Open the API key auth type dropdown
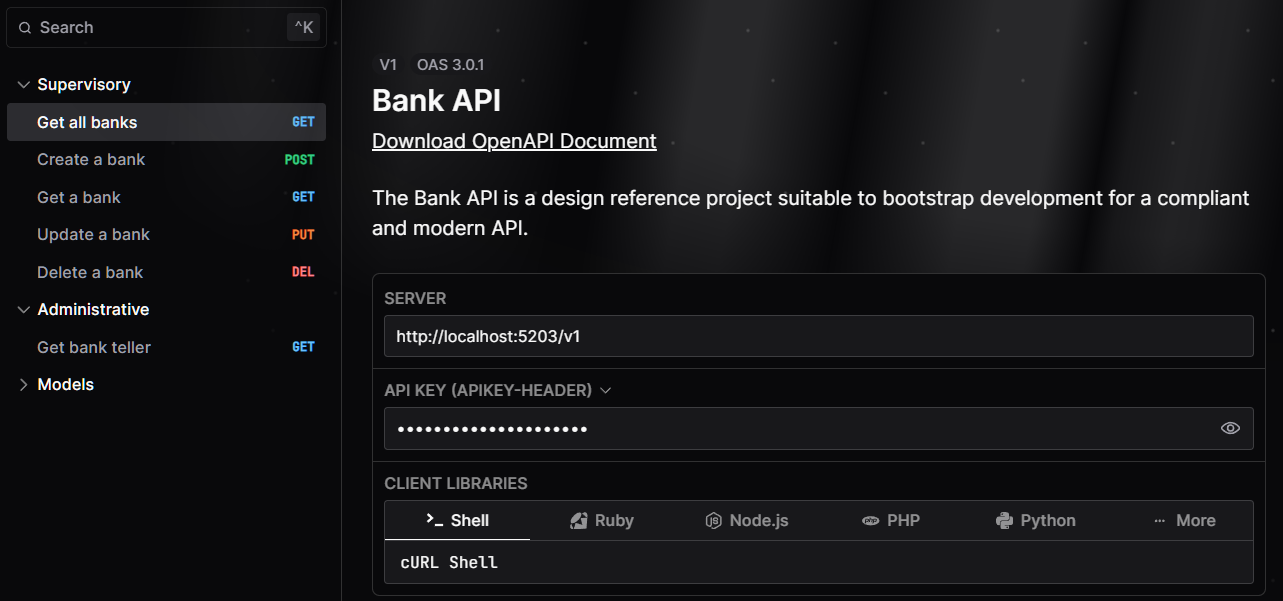Screen dimensions: 1283x601 tap(498, 390)
